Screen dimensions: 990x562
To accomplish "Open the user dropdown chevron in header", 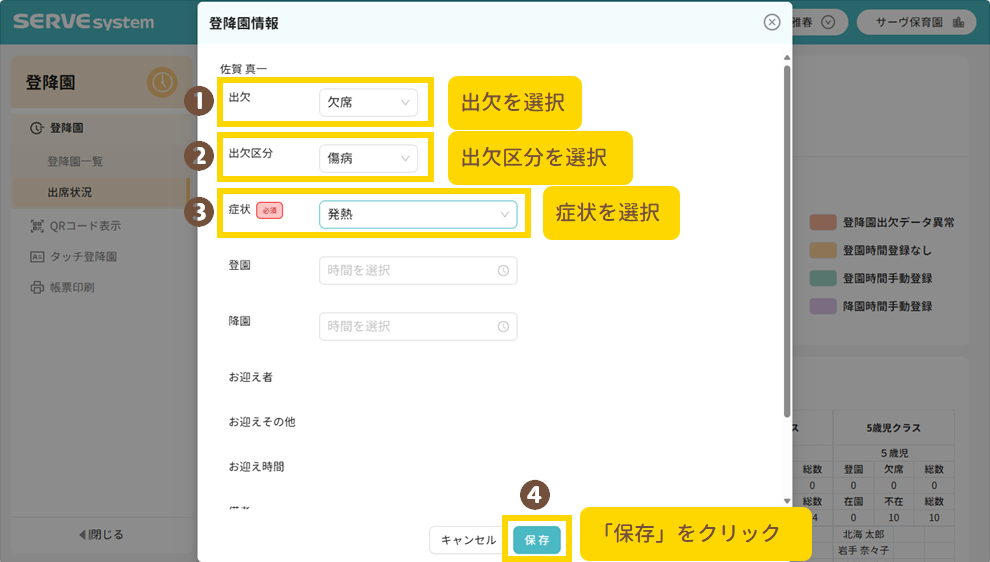I will [x=827, y=23].
